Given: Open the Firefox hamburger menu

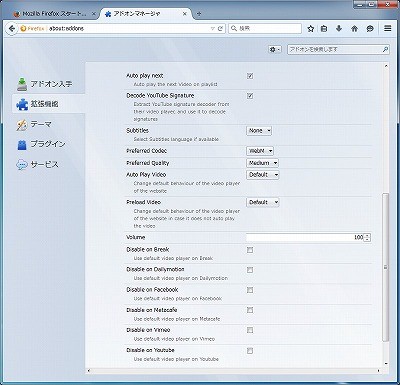Looking at the screenshot, I should (388, 28).
